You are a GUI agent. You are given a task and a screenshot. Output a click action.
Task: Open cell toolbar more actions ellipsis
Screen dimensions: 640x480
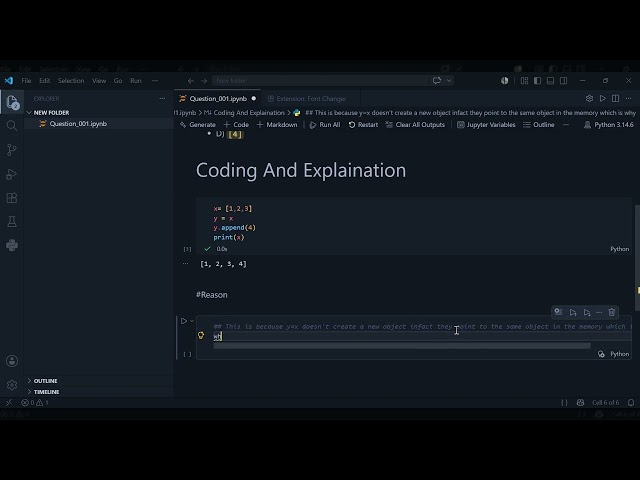pyautogui.click(x=599, y=312)
